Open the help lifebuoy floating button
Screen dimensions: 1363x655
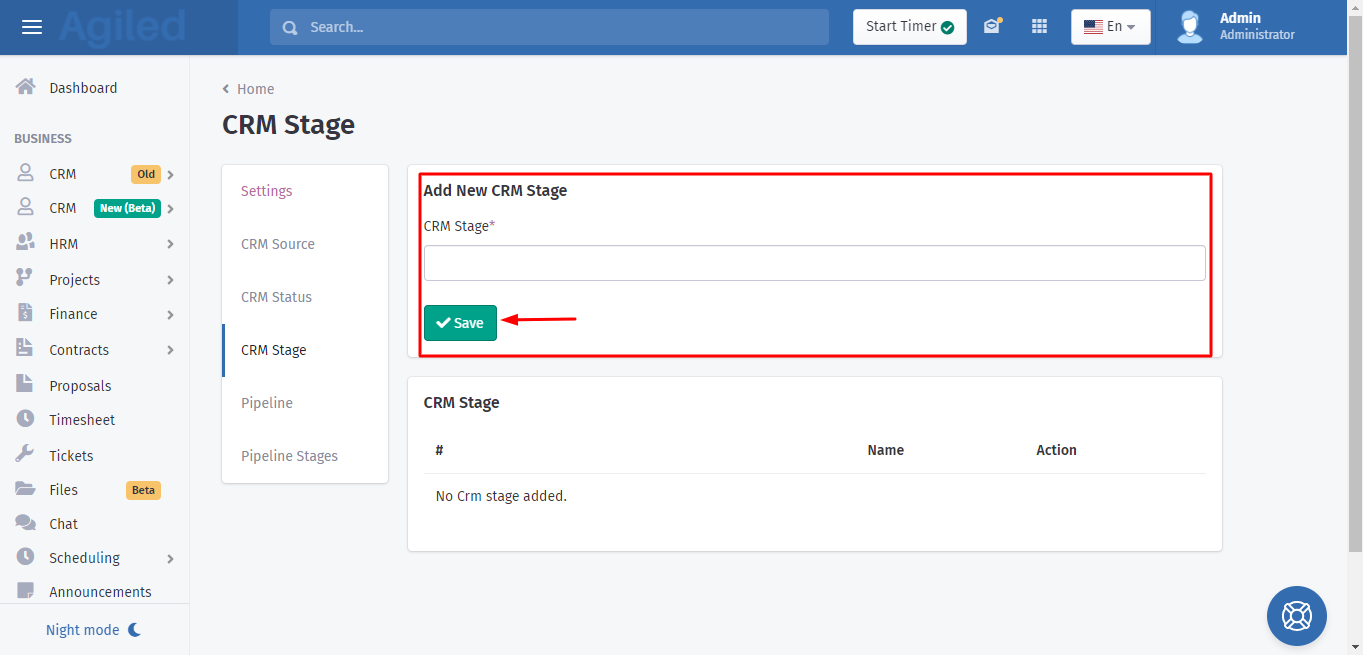pyautogui.click(x=1296, y=615)
